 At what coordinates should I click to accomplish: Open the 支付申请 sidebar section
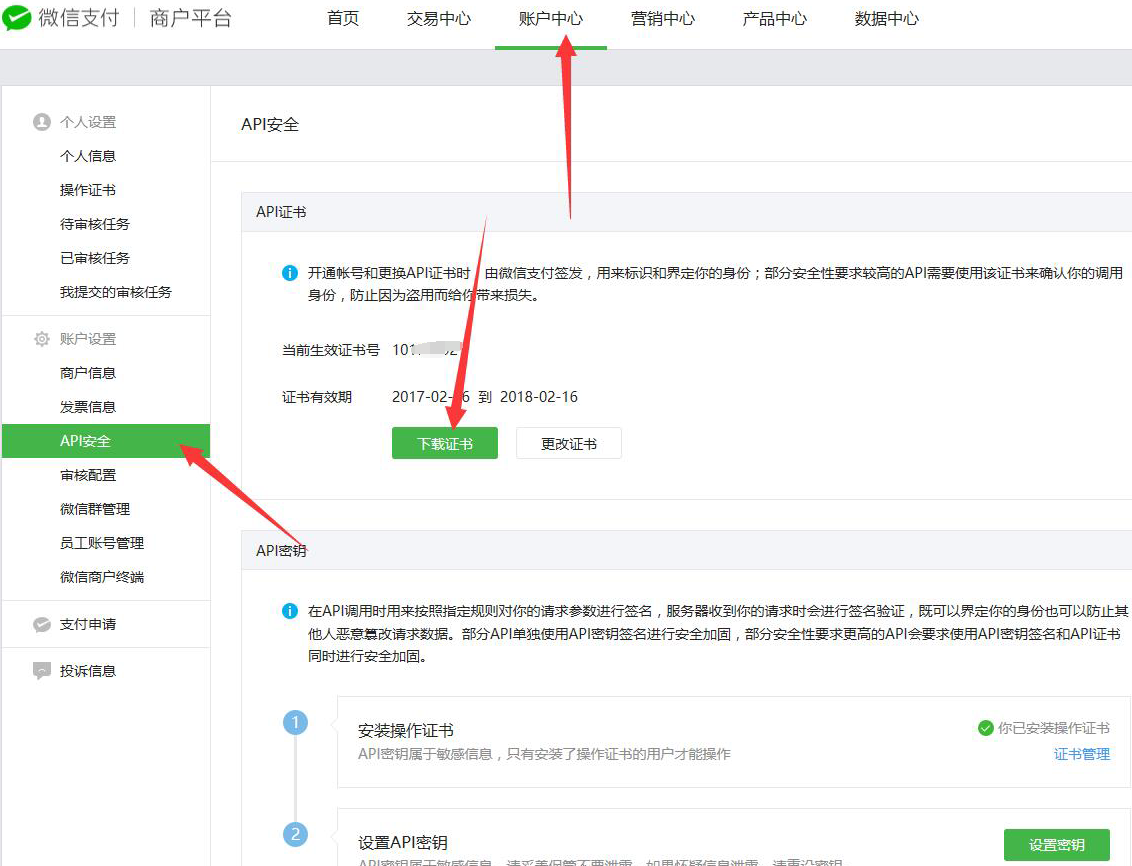(x=88, y=624)
